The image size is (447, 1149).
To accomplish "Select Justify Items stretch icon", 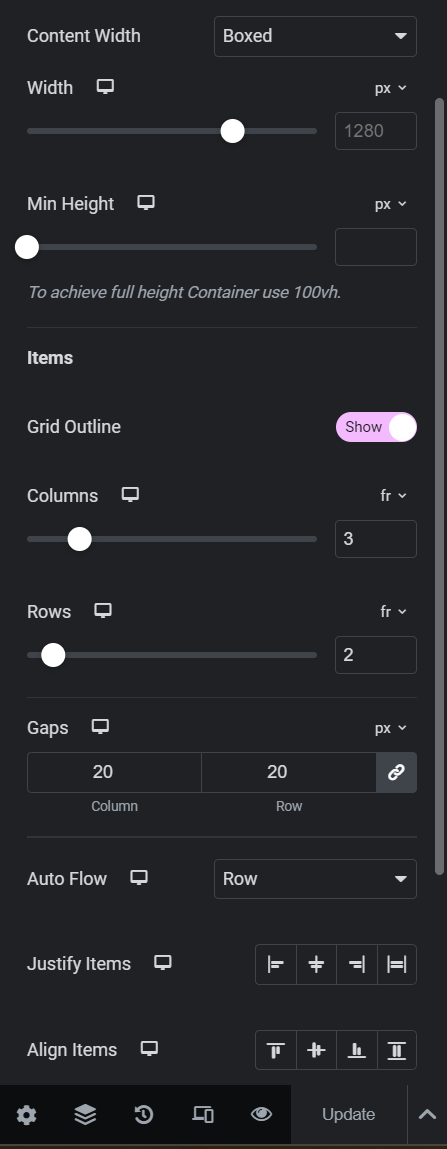I will coord(396,964).
